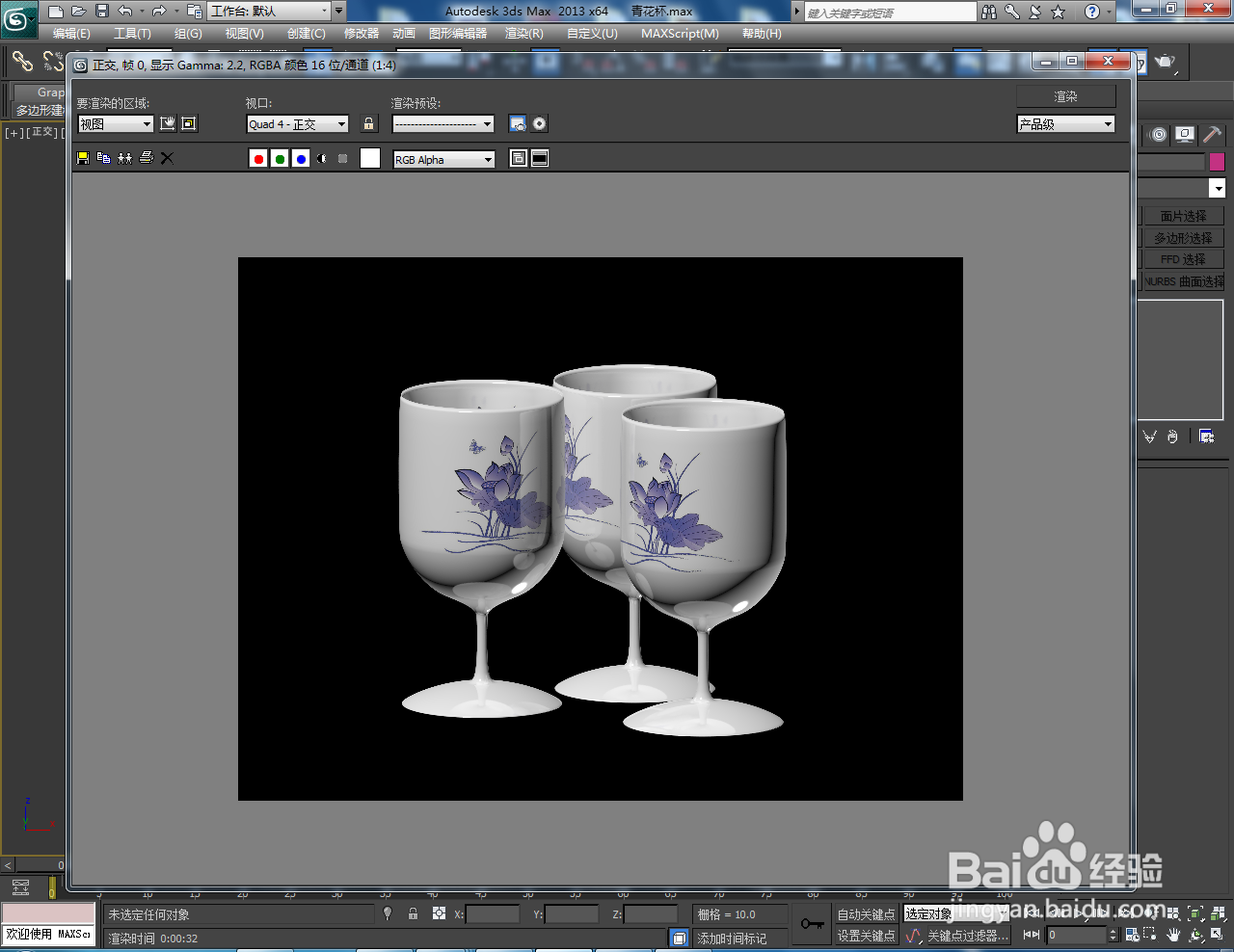The width and height of the screenshot is (1234, 952).
Task: Open the RGB Alpha channel dropdown
Action: point(443,160)
